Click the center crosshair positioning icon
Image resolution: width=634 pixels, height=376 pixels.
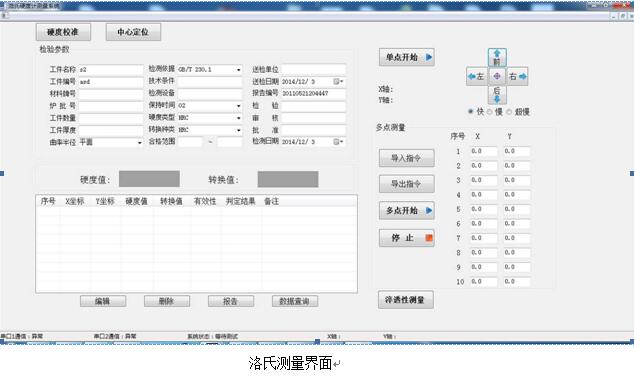tap(497, 76)
